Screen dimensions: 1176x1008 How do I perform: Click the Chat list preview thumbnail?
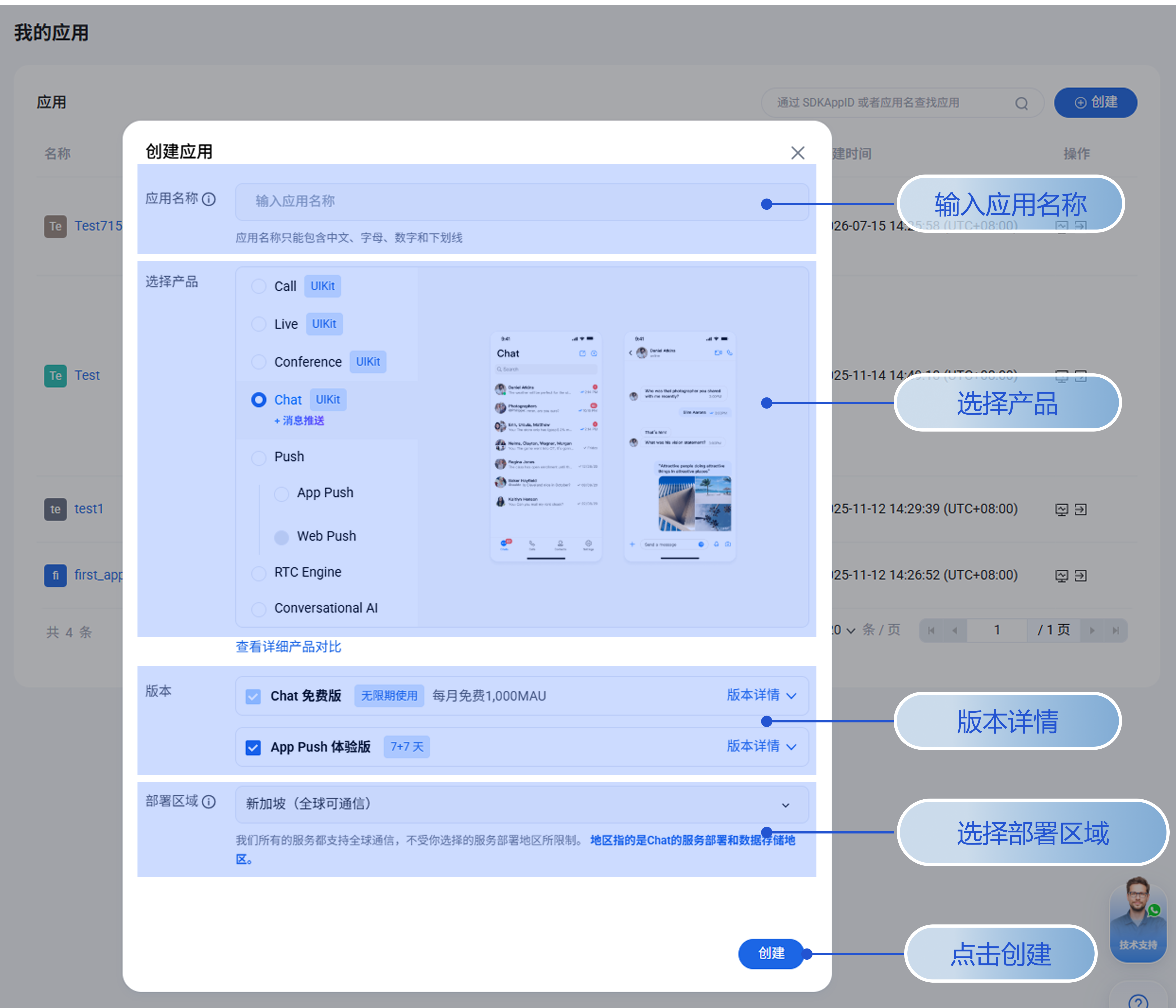[545, 447]
